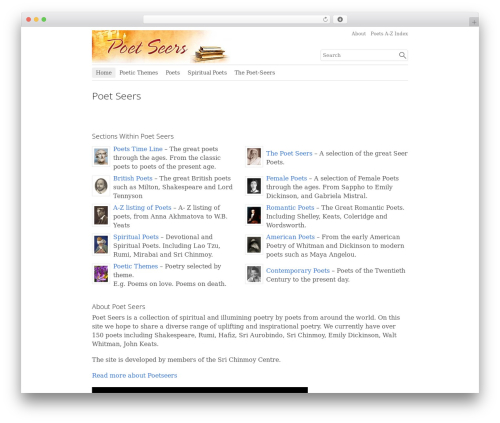Screen dimensions: 500x423
Task: Follow the Romantic Poets text link
Action: 290,207
